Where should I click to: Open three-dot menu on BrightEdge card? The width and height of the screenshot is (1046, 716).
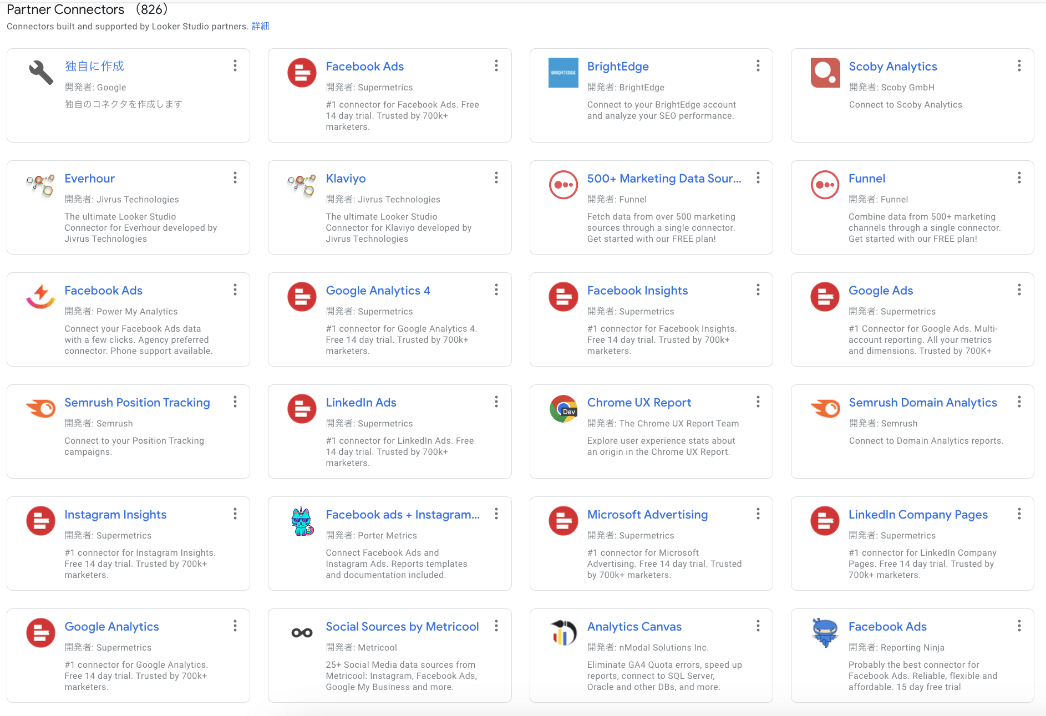758,65
